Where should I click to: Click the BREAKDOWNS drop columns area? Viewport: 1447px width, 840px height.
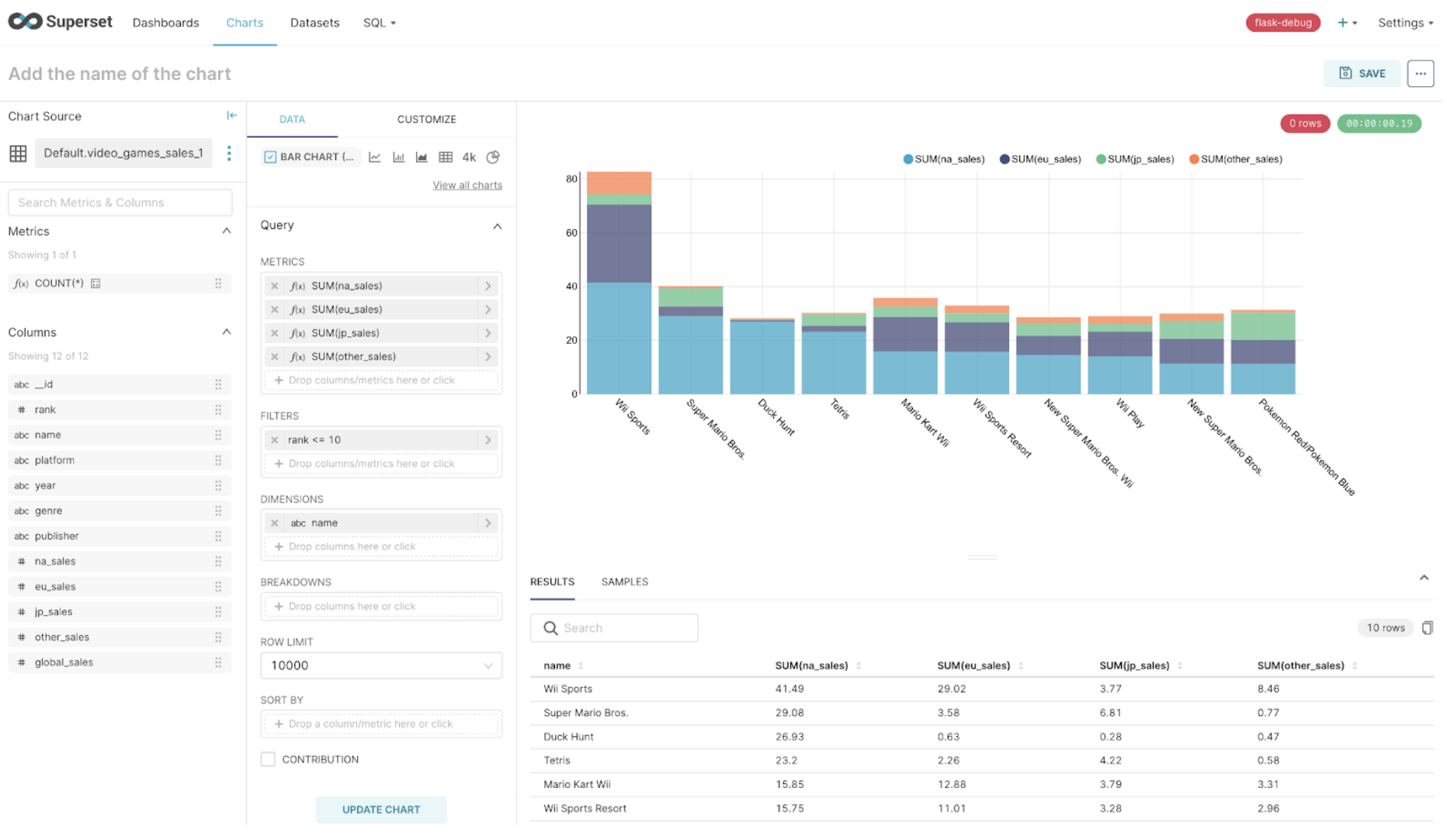click(381, 607)
